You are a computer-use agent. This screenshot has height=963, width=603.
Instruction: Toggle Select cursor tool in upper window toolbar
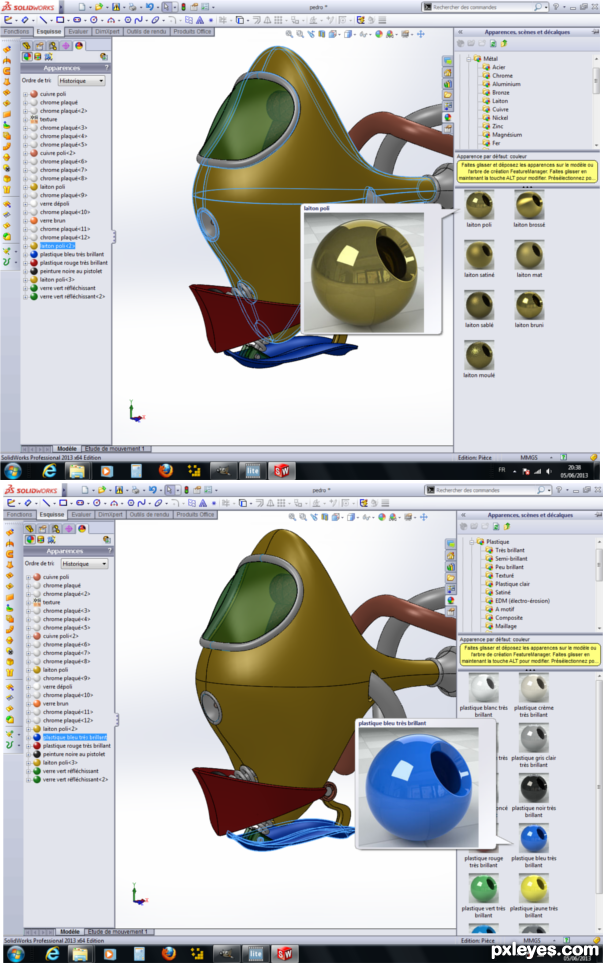pos(166,7)
